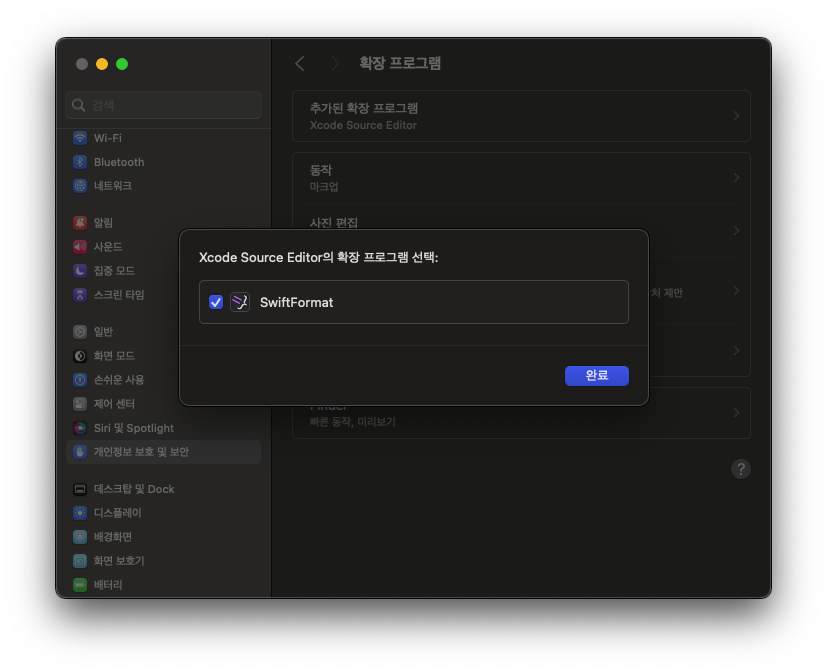Click the 확장 프로그램 page title
The image size is (827, 672).
[x=400, y=63]
